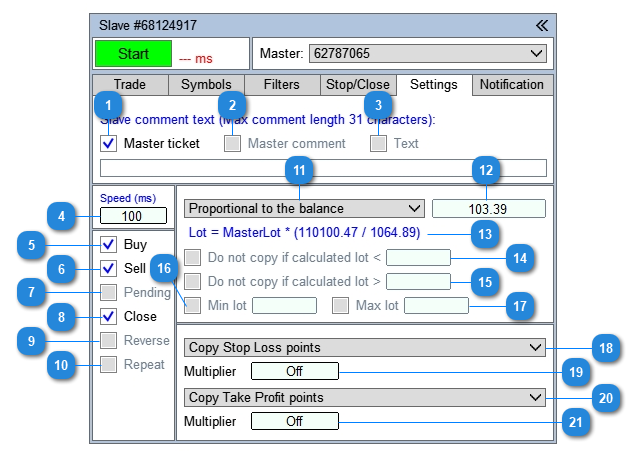Click the Stop Loss Multiplier field
This screenshot has width=641, height=457.
[295, 371]
